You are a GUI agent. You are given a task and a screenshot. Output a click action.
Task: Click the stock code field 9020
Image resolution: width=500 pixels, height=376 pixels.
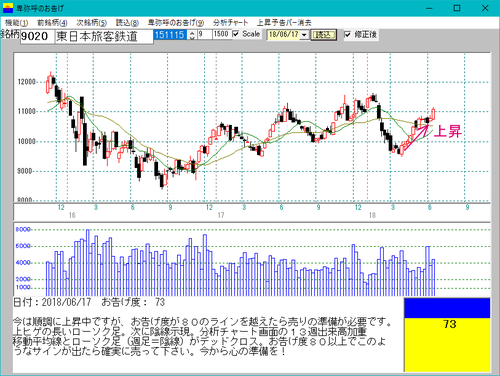pos(37,36)
